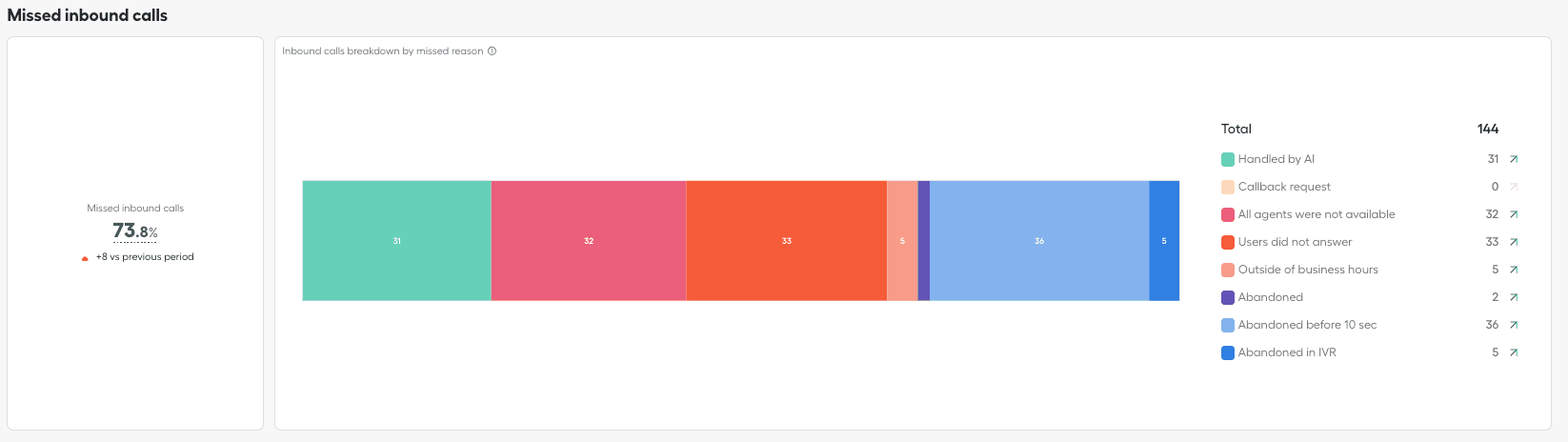
Task: Click the trend arrow for Users did not answer
Action: pyautogui.click(x=1514, y=242)
